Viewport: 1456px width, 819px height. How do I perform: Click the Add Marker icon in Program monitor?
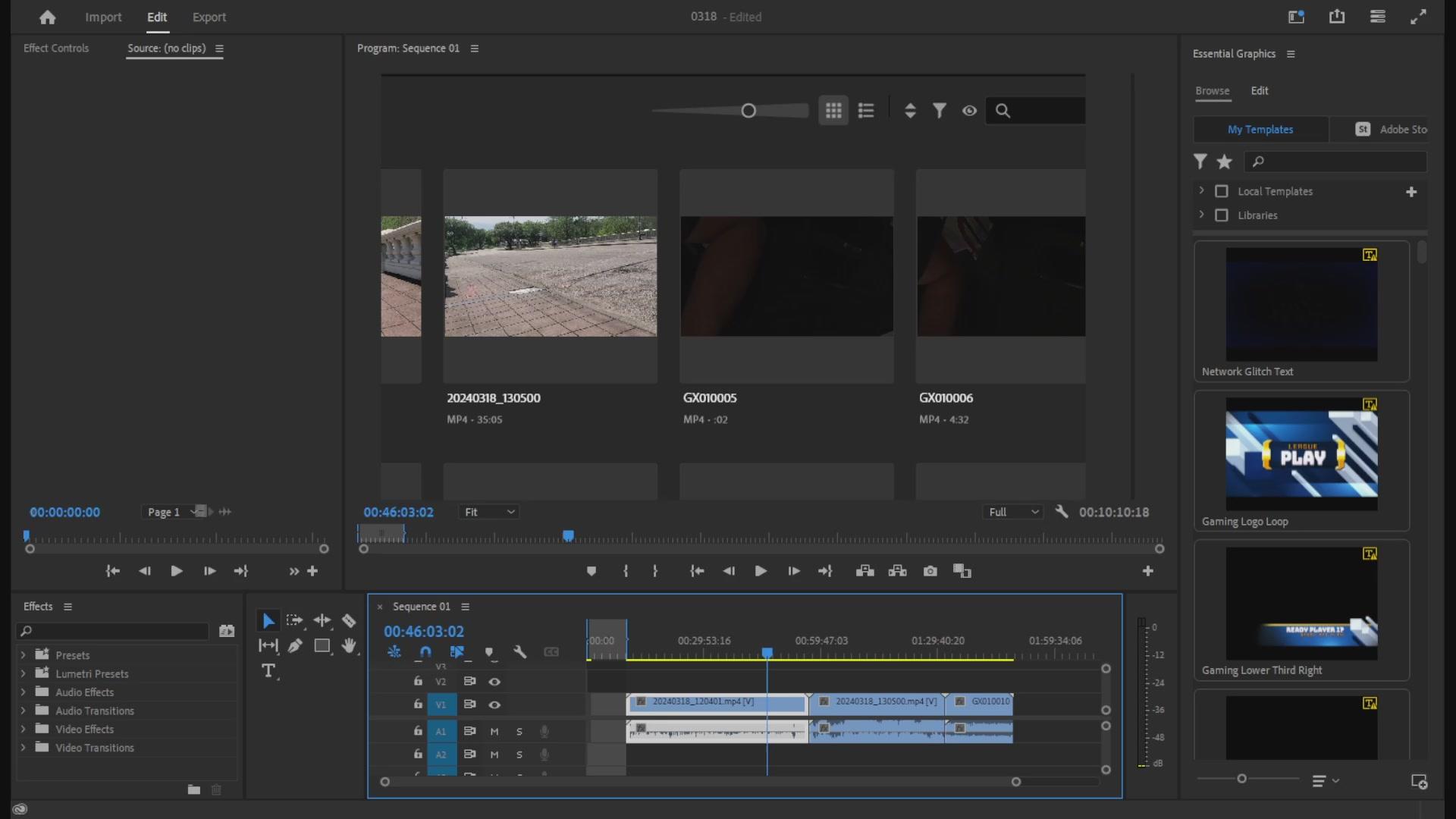pyautogui.click(x=591, y=571)
